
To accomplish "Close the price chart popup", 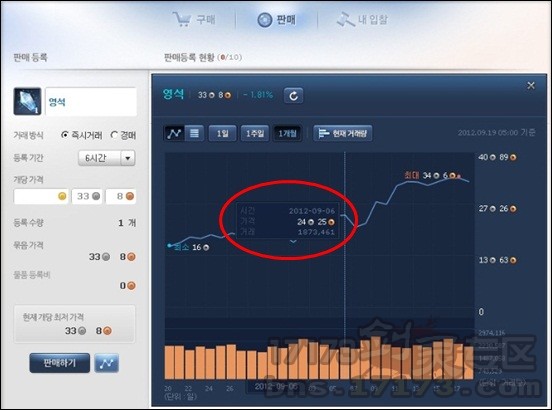I will click(531, 86).
